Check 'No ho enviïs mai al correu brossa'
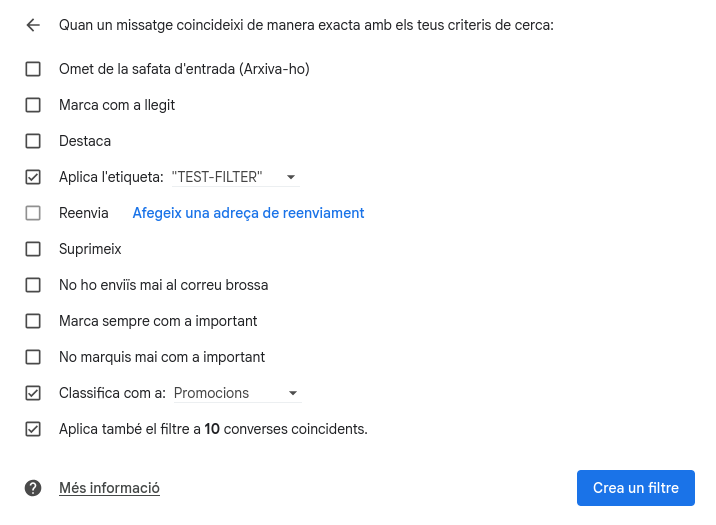This screenshot has width=716, height=525. (33, 285)
